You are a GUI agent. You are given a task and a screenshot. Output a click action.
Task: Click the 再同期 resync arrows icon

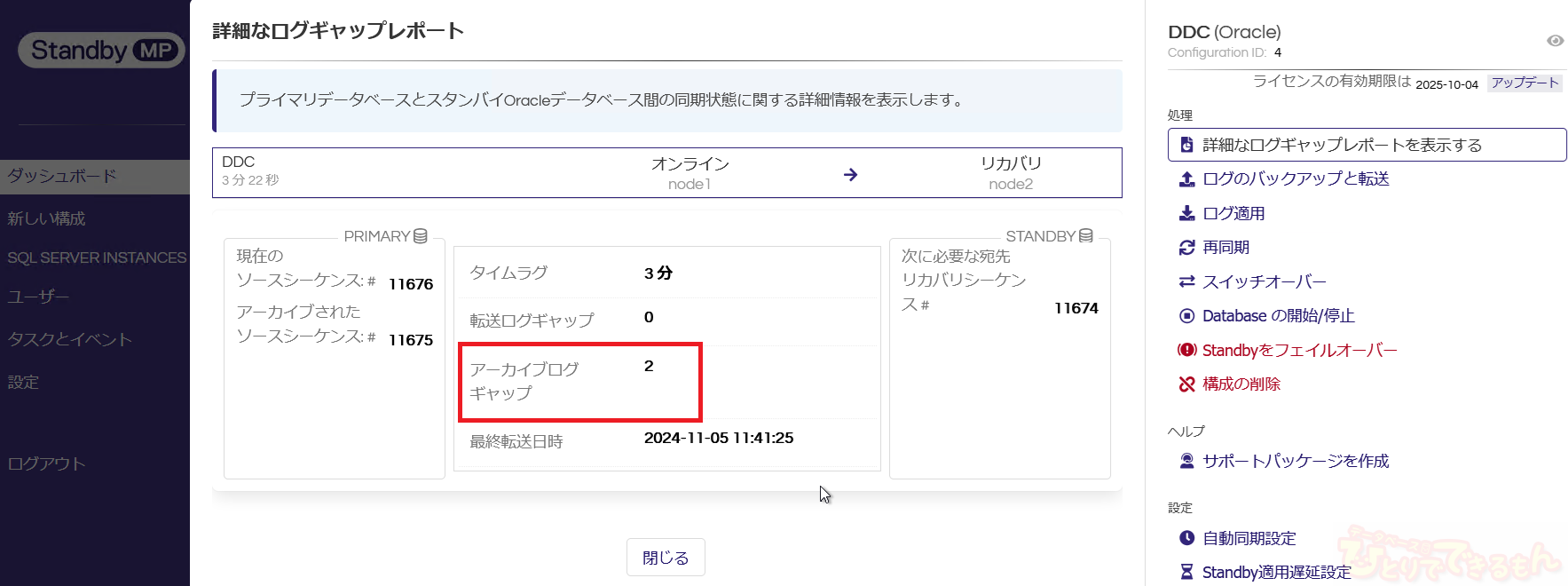coord(1186,248)
